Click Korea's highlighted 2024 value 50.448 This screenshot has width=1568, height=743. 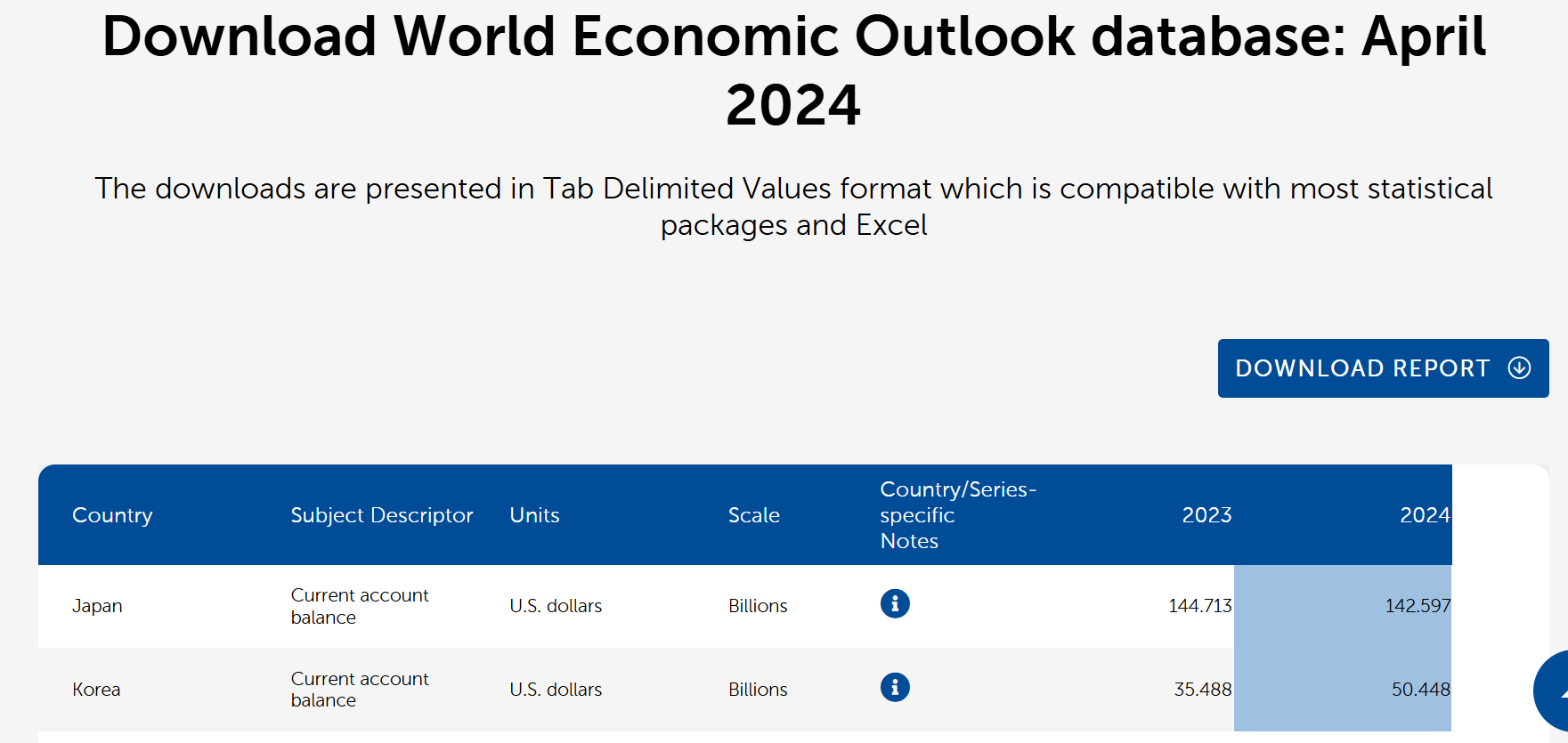[x=1420, y=690]
